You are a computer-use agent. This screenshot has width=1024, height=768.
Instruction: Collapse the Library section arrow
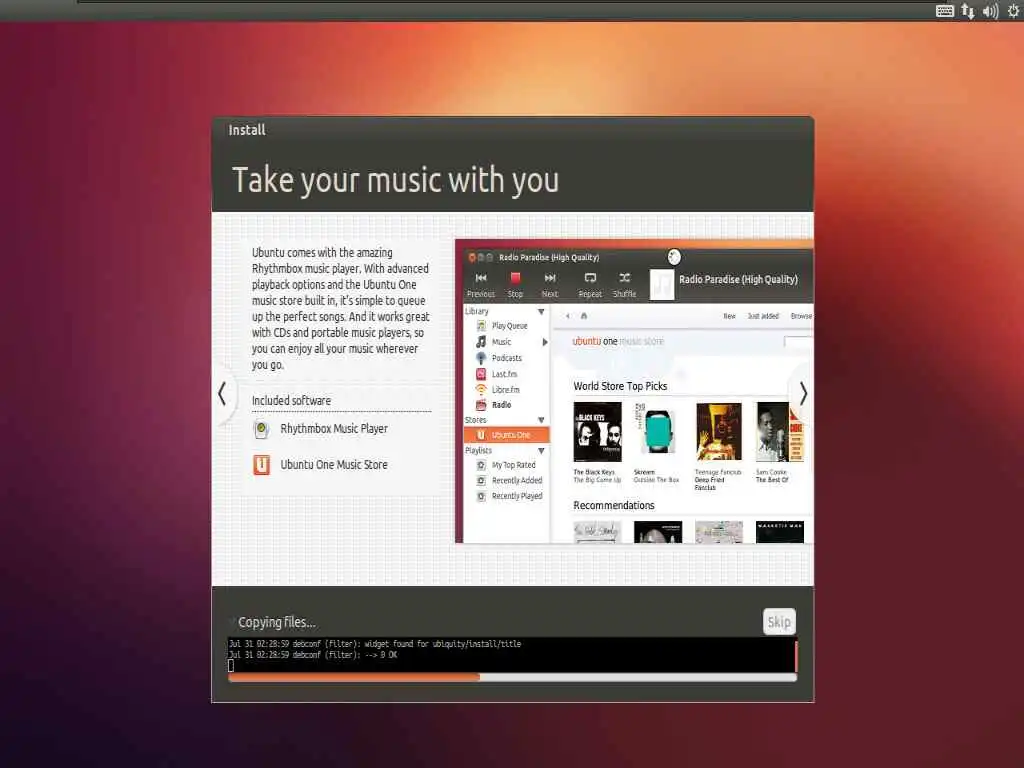tap(541, 312)
